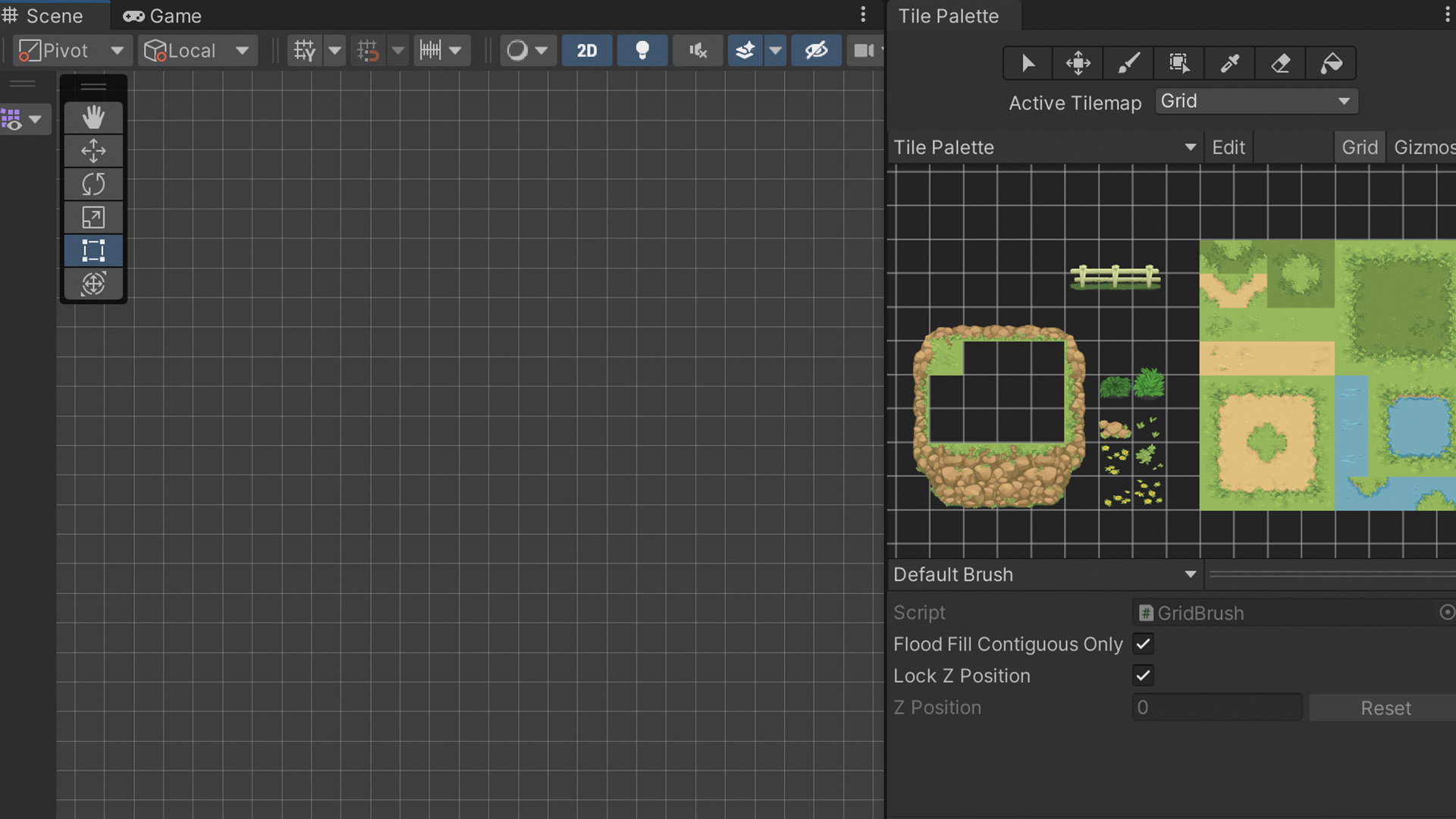The height and width of the screenshot is (819, 1456).
Task: Select the Move tool in tile palette
Action: [x=1078, y=62]
